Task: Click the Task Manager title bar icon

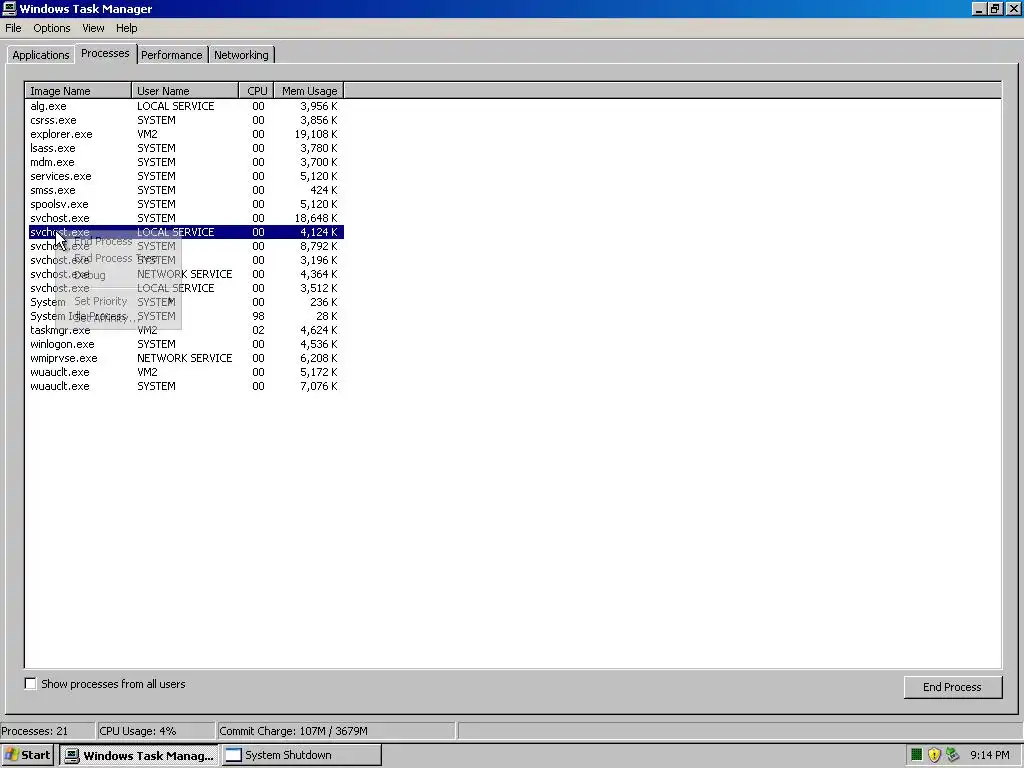Action: click(x=9, y=8)
